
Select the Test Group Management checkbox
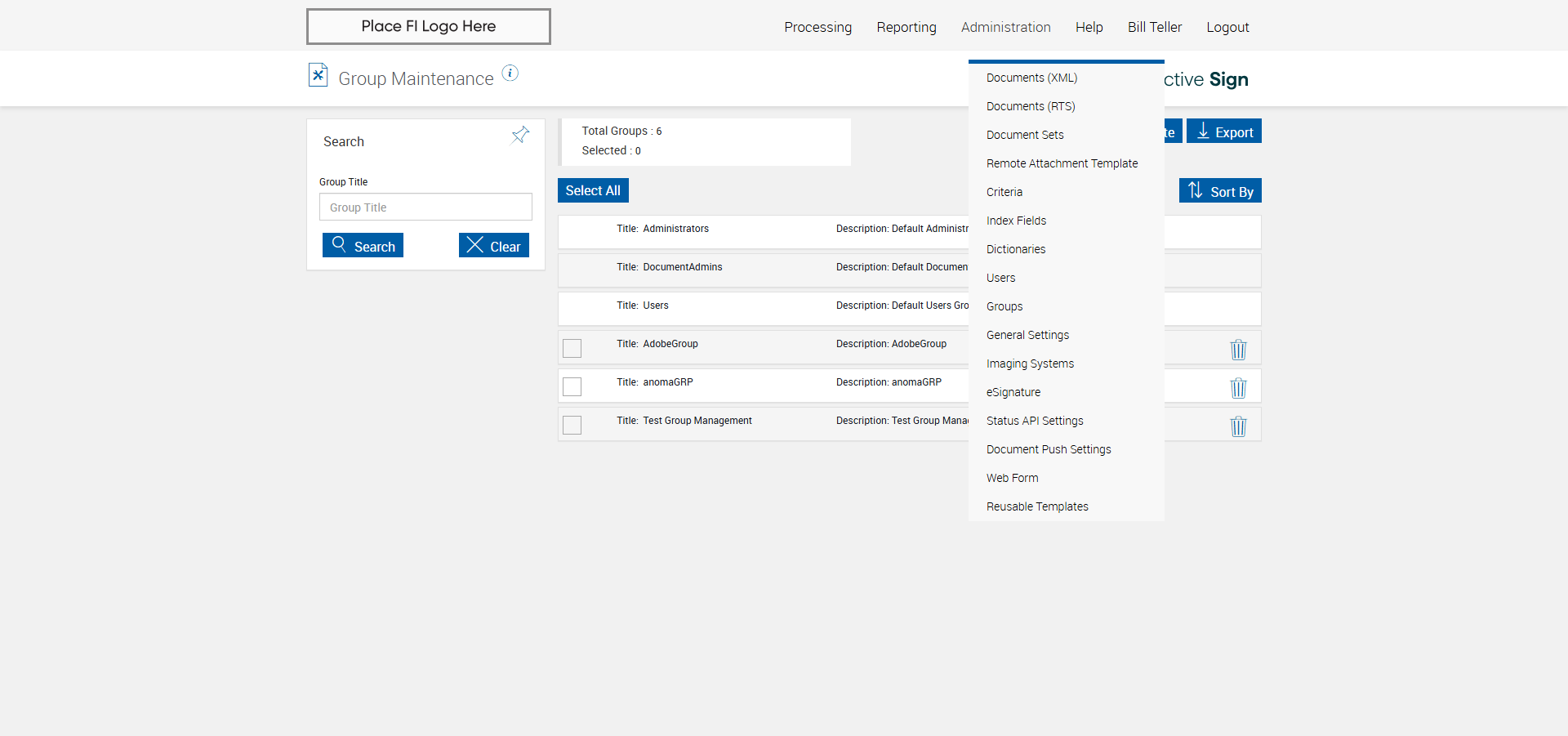[572, 425]
